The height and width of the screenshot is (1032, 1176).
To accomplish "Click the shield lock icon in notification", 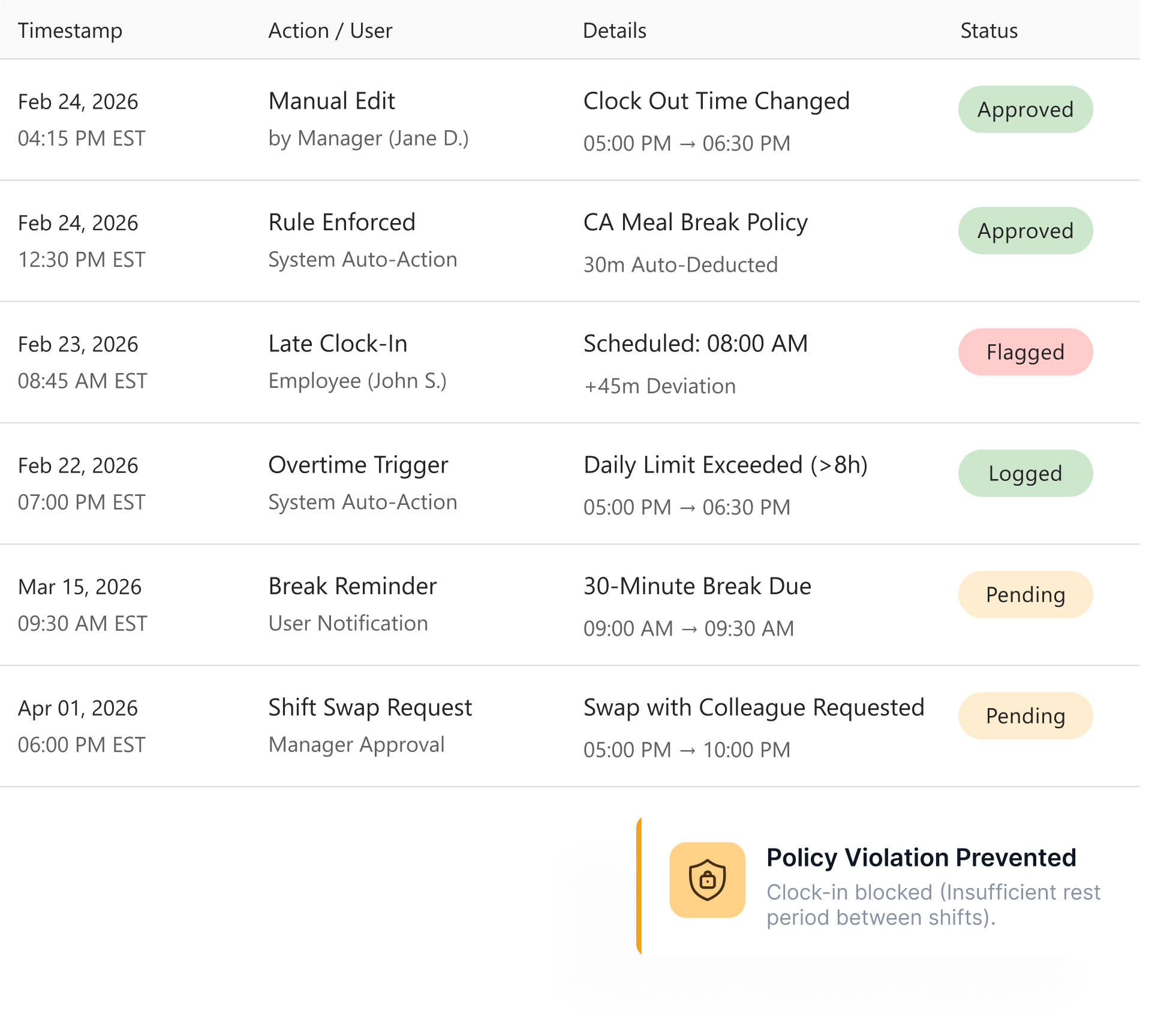I will click(x=707, y=880).
